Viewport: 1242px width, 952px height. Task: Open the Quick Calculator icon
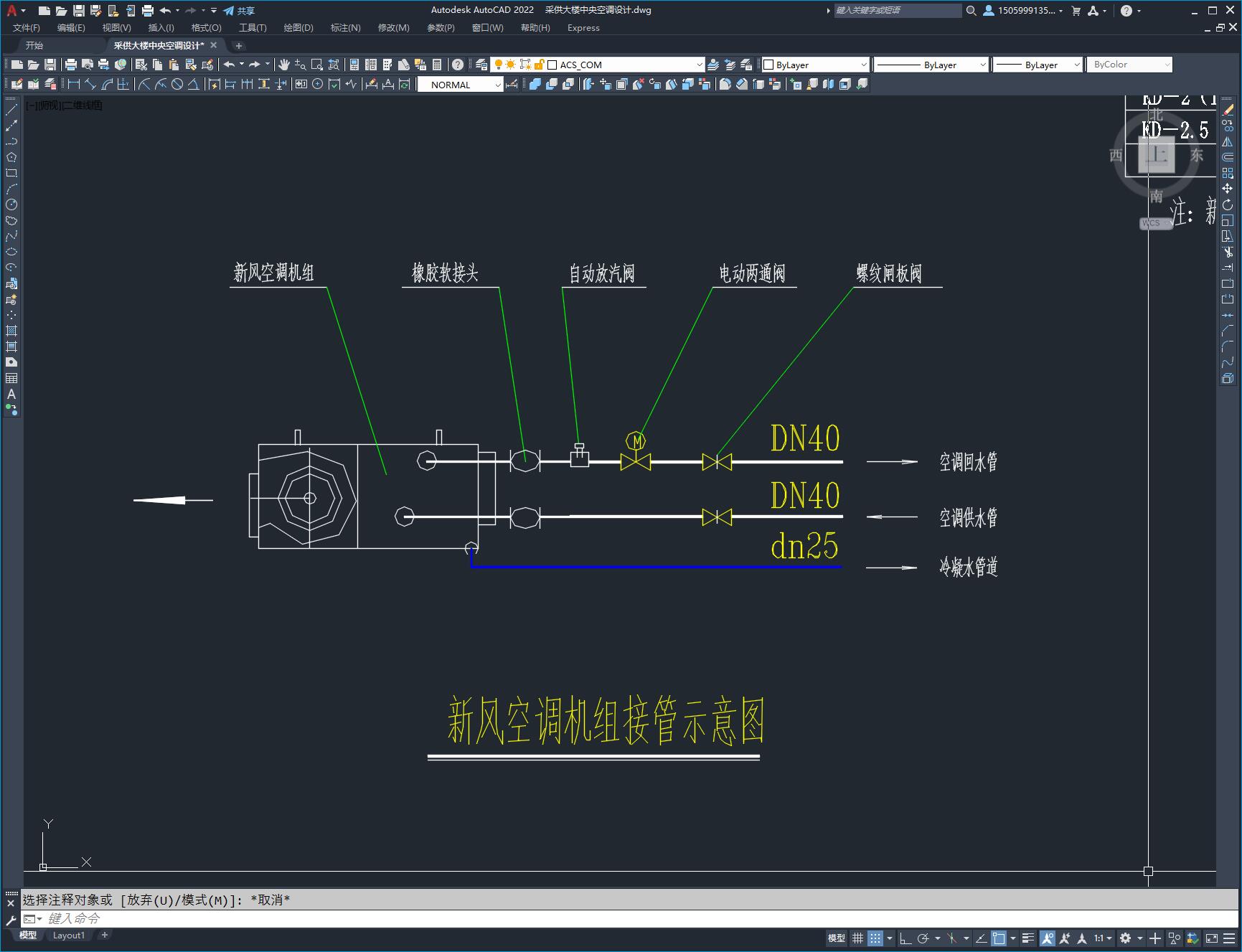pyautogui.click(x=437, y=65)
